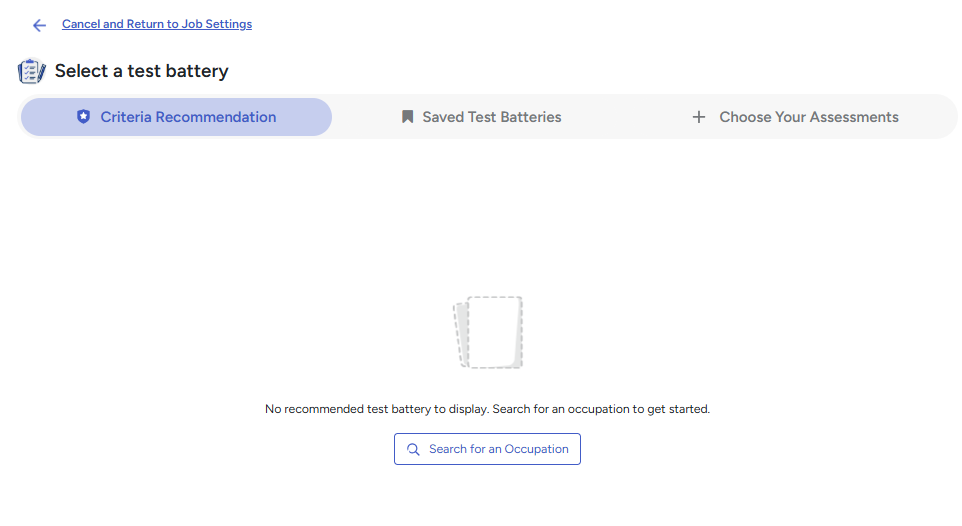Screen dimensions: 962x526
Task: Click the shield star icon
Action: [x=83, y=117]
